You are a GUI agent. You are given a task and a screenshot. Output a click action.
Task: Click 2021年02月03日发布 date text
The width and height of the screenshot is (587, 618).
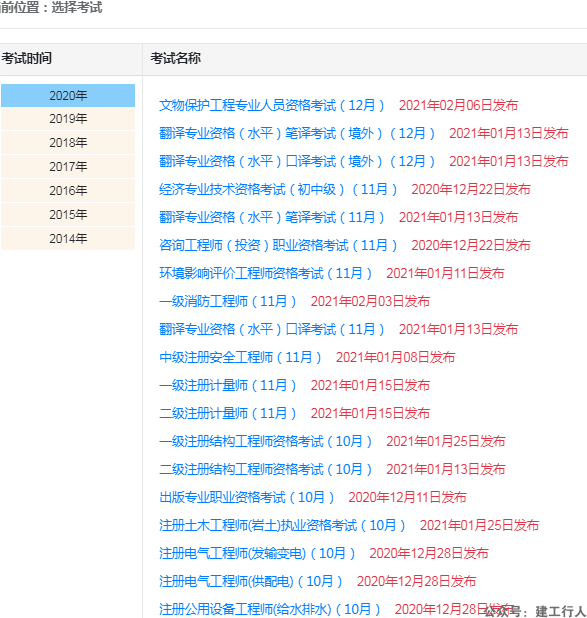click(370, 301)
